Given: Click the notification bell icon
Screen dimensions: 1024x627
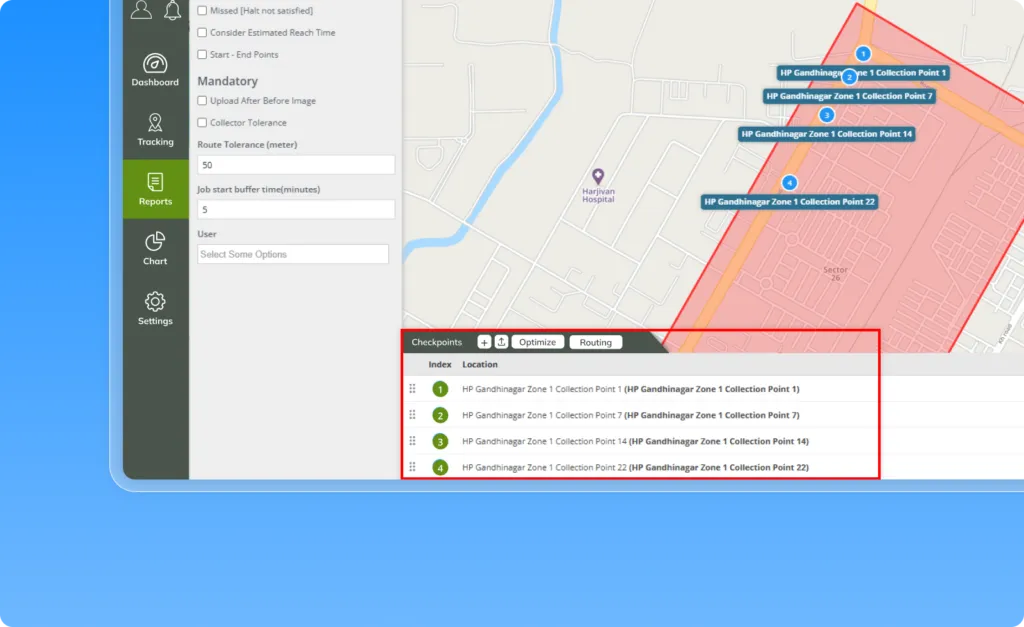Looking at the screenshot, I should (x=173, y=10).
